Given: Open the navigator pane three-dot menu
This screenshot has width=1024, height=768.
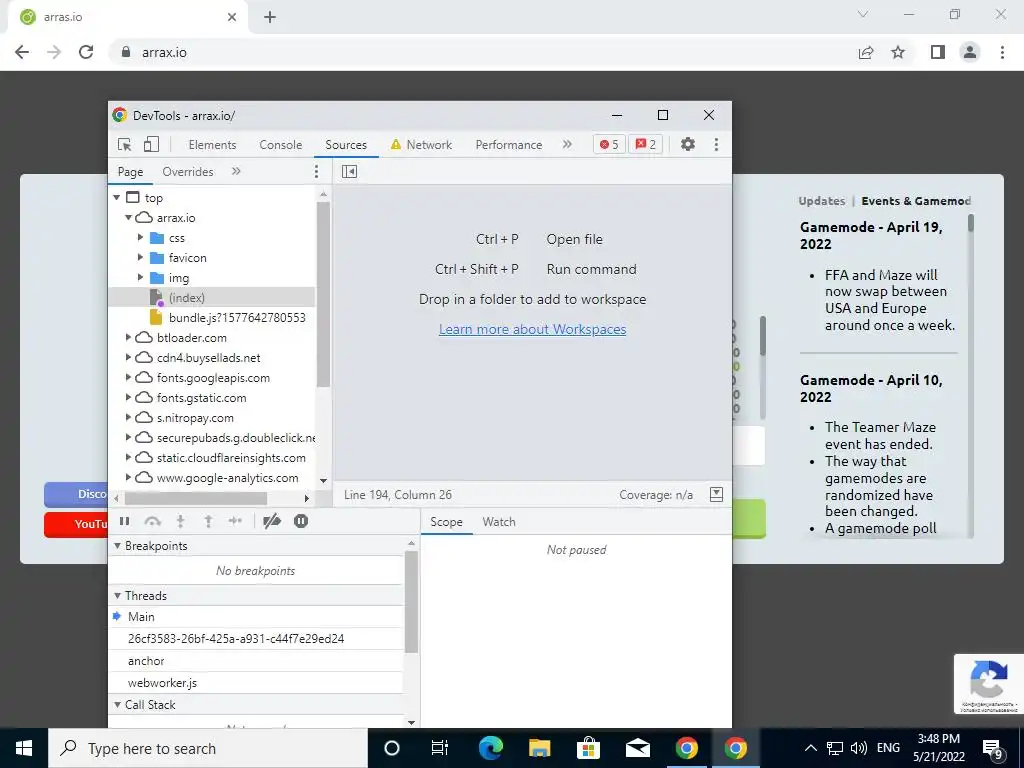Looking at the screenshot, I should 316,171.
